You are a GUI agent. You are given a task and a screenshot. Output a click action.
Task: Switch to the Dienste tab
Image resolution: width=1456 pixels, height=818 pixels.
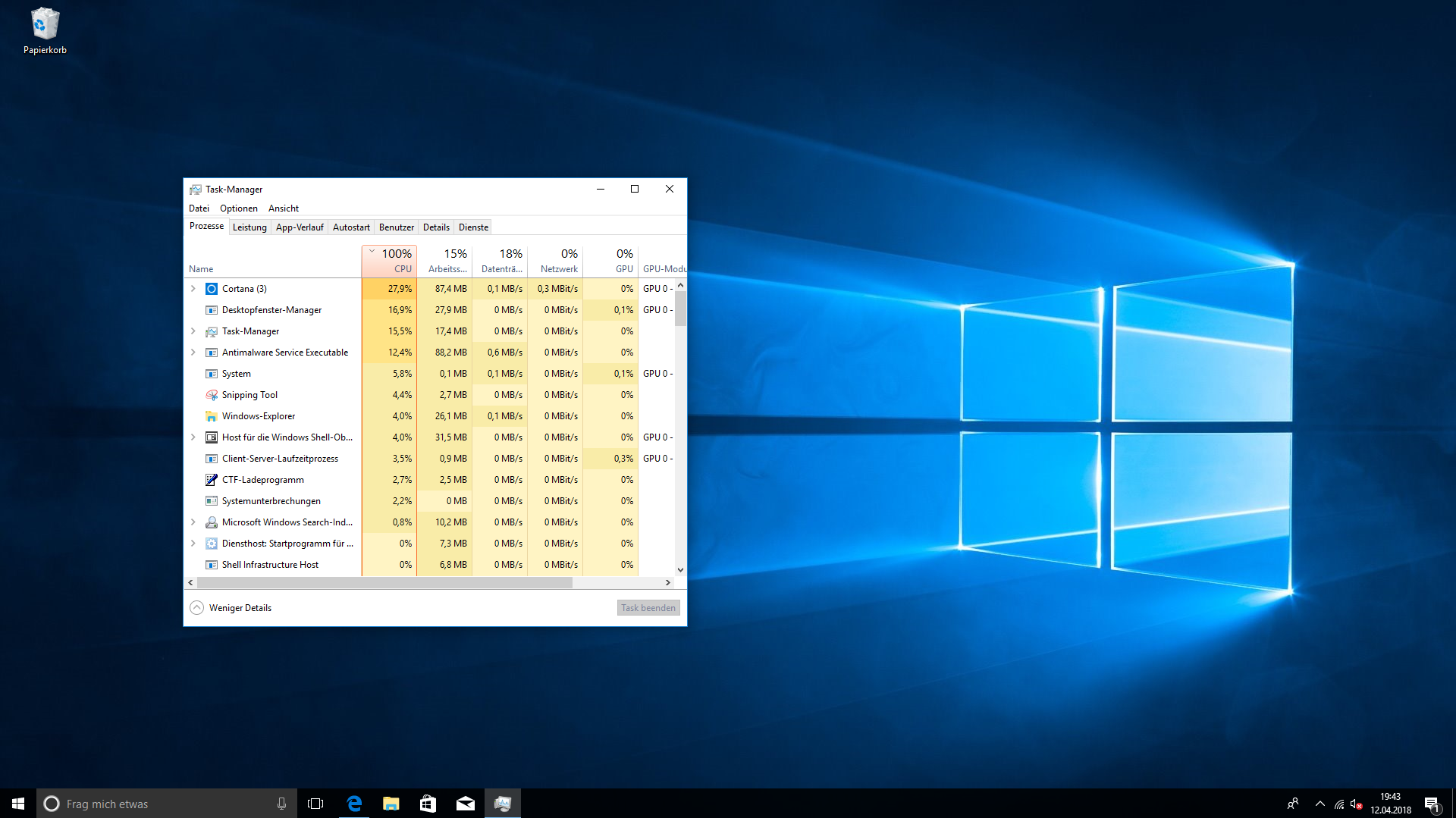point(473,227)
